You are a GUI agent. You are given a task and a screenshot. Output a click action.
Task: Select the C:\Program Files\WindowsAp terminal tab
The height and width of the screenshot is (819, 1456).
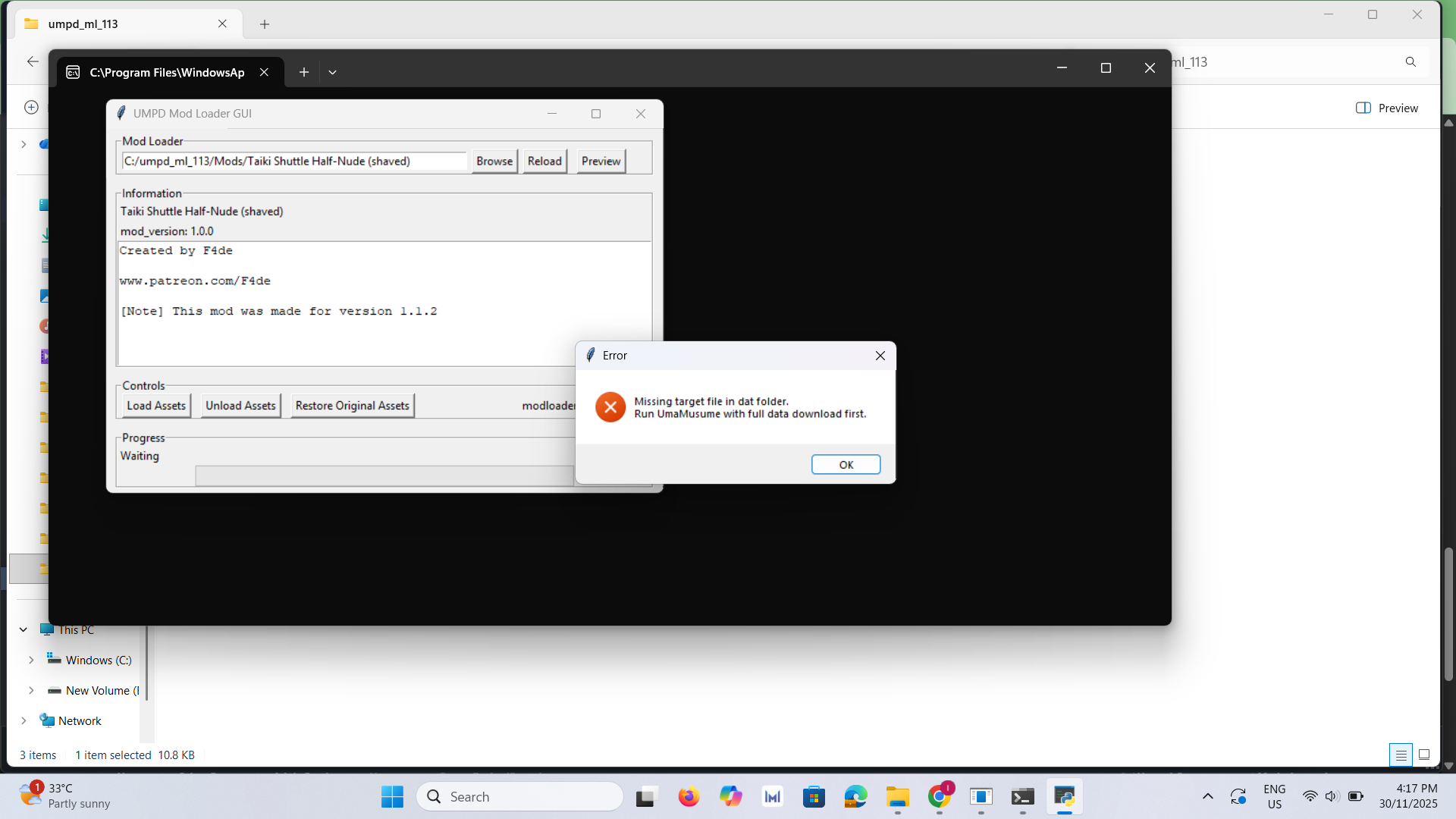(167, 72)
